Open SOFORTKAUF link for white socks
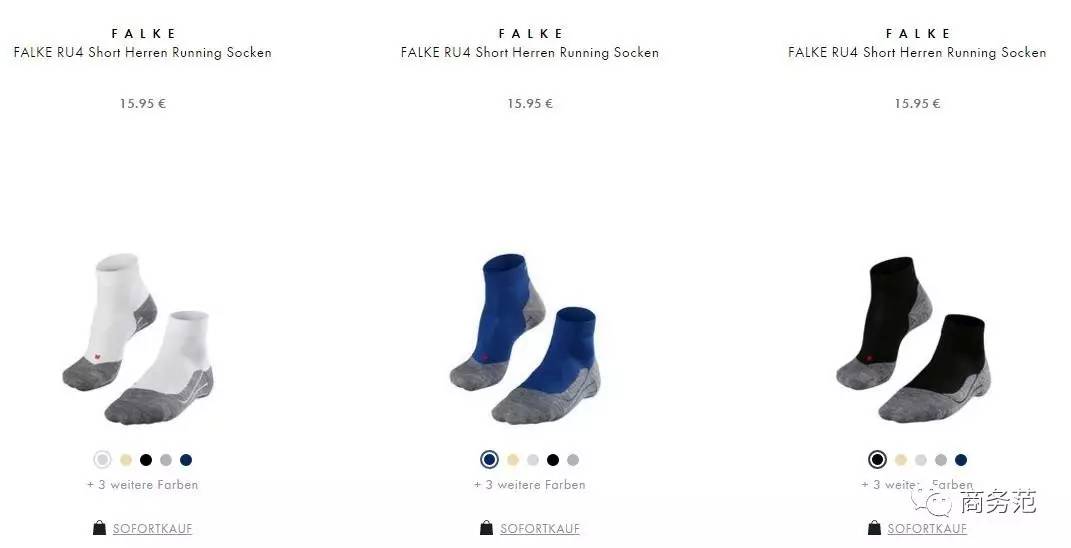 coord(152,528)
